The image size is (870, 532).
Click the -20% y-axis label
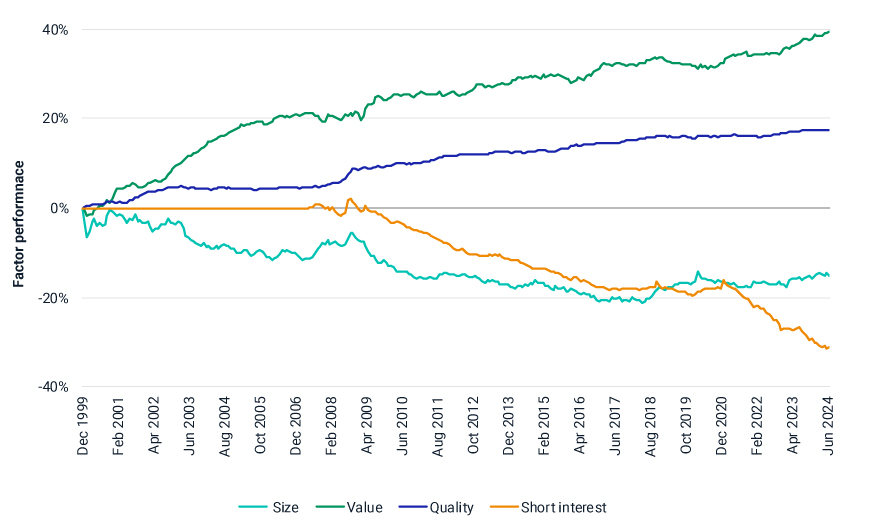(x=53, y=298)
